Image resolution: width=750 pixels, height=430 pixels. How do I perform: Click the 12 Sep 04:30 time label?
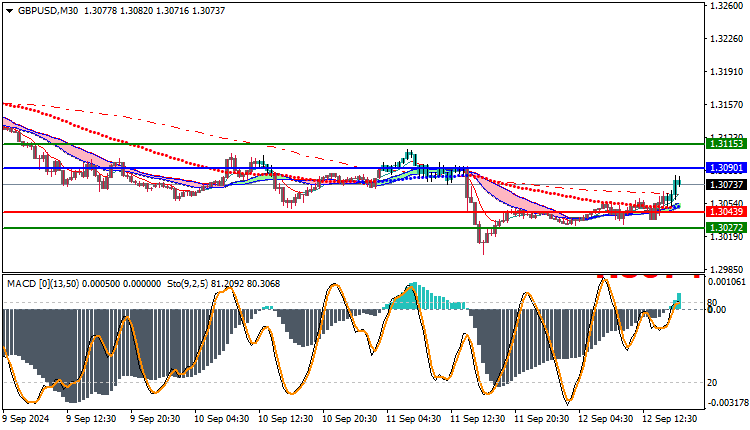tap(606, 419)
